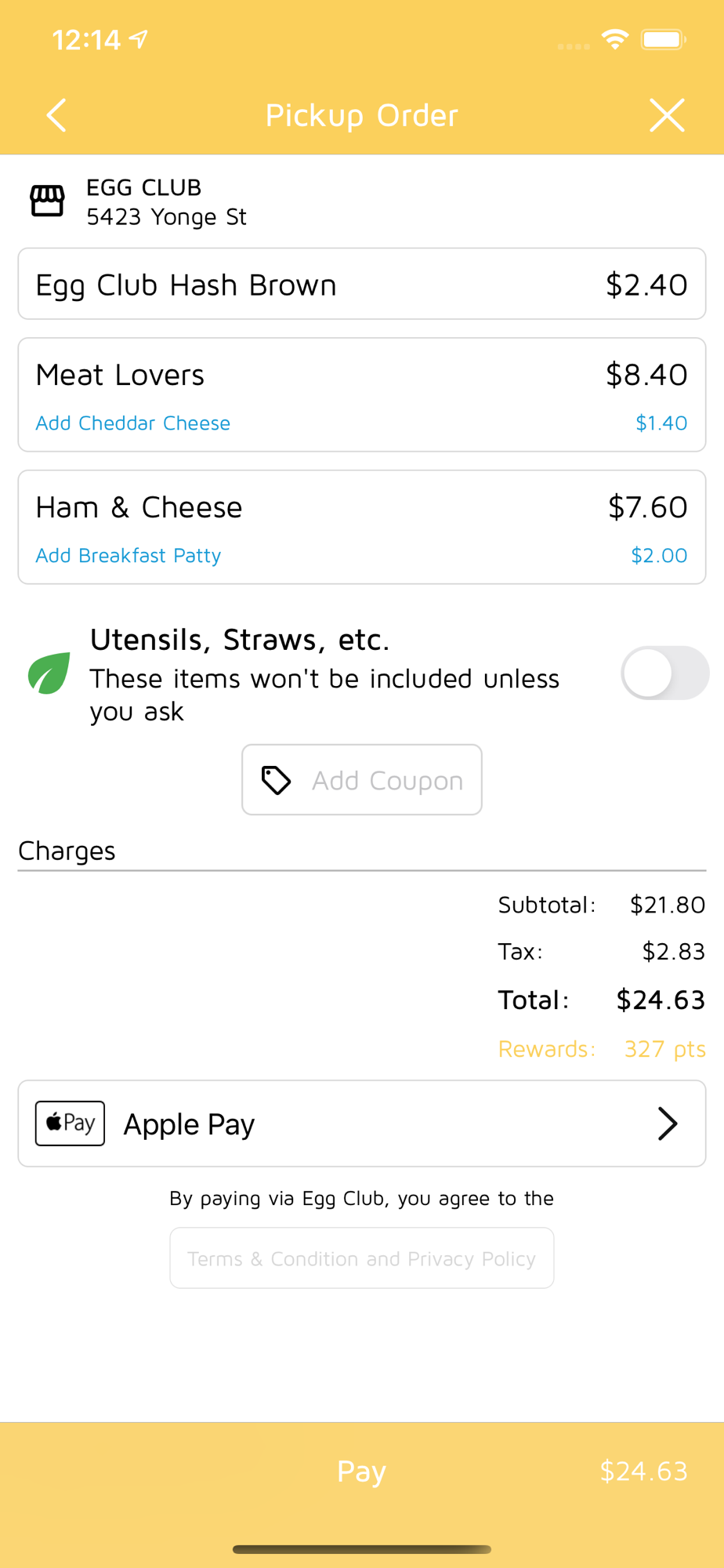Tap the Pay button

click(362, 1471)
